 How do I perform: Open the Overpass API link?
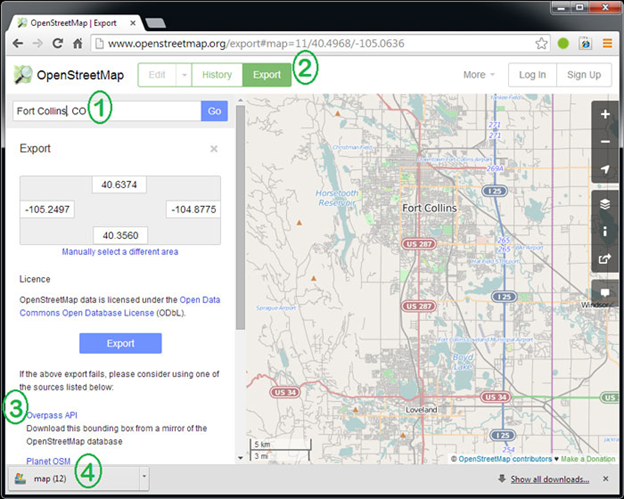(52, 415)
